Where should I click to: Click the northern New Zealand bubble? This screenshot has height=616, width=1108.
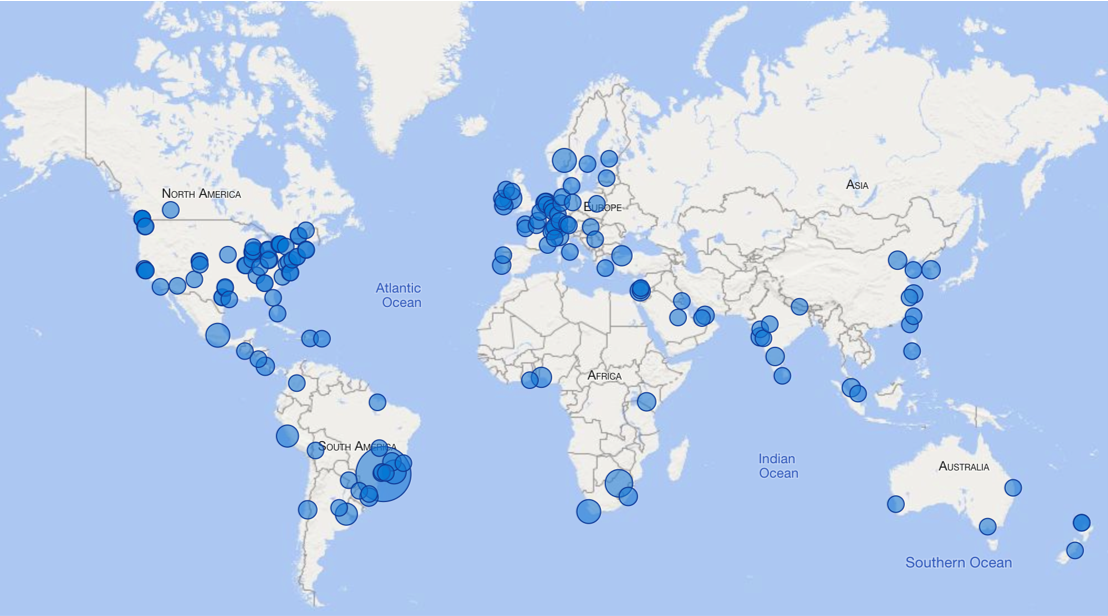tap(1081, 523)
